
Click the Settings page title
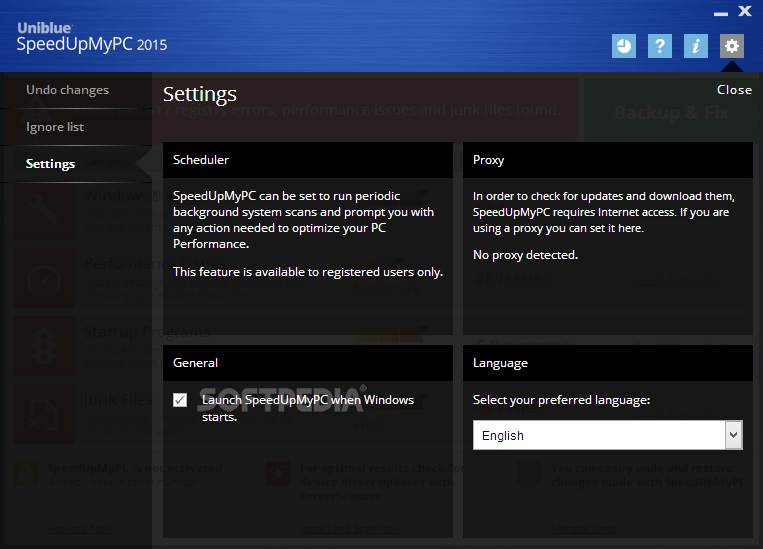(x=200, y=94)
